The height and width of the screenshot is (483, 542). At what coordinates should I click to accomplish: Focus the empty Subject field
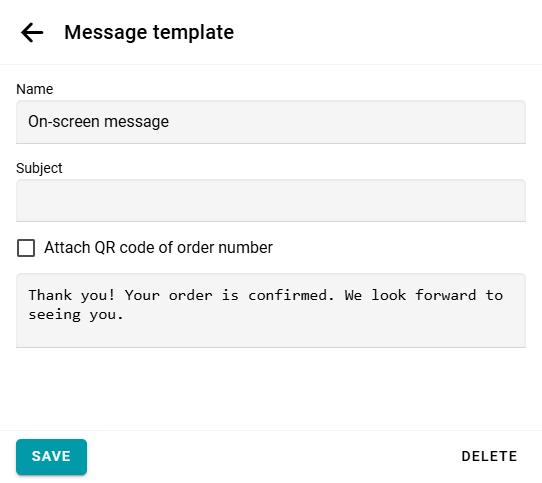coord(271,201)
